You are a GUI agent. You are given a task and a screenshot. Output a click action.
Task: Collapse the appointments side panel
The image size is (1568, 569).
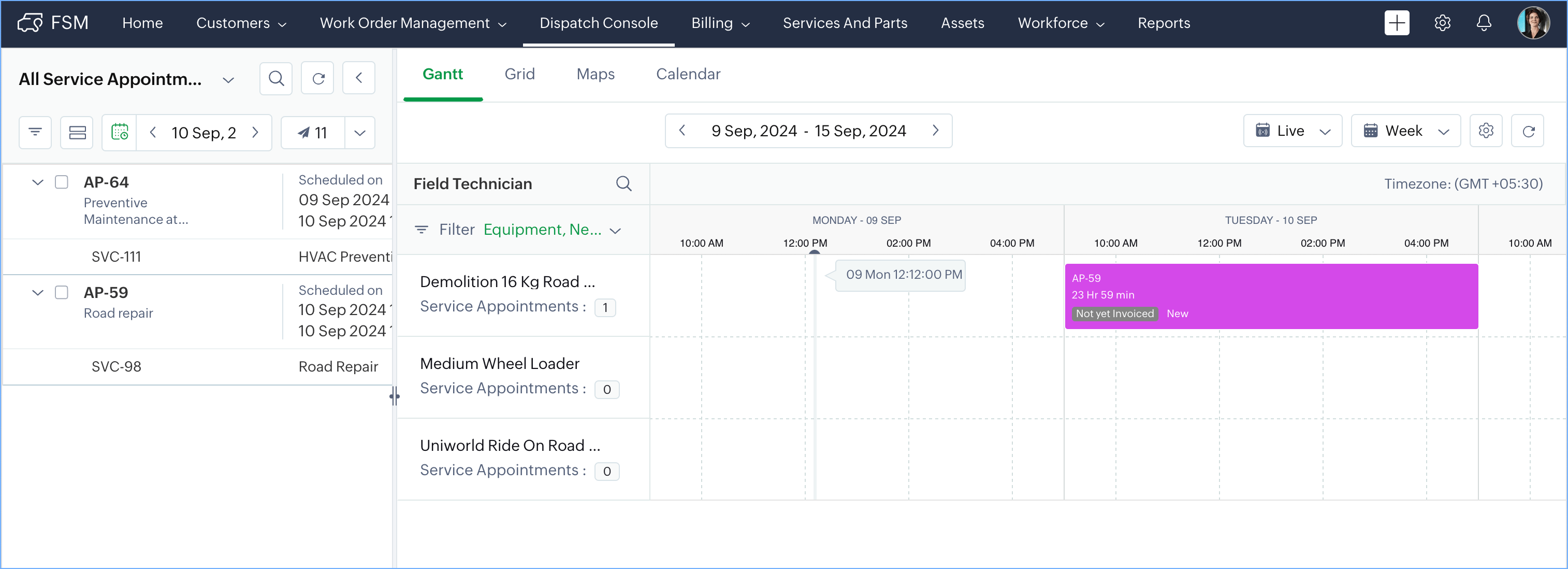point(359,78)
